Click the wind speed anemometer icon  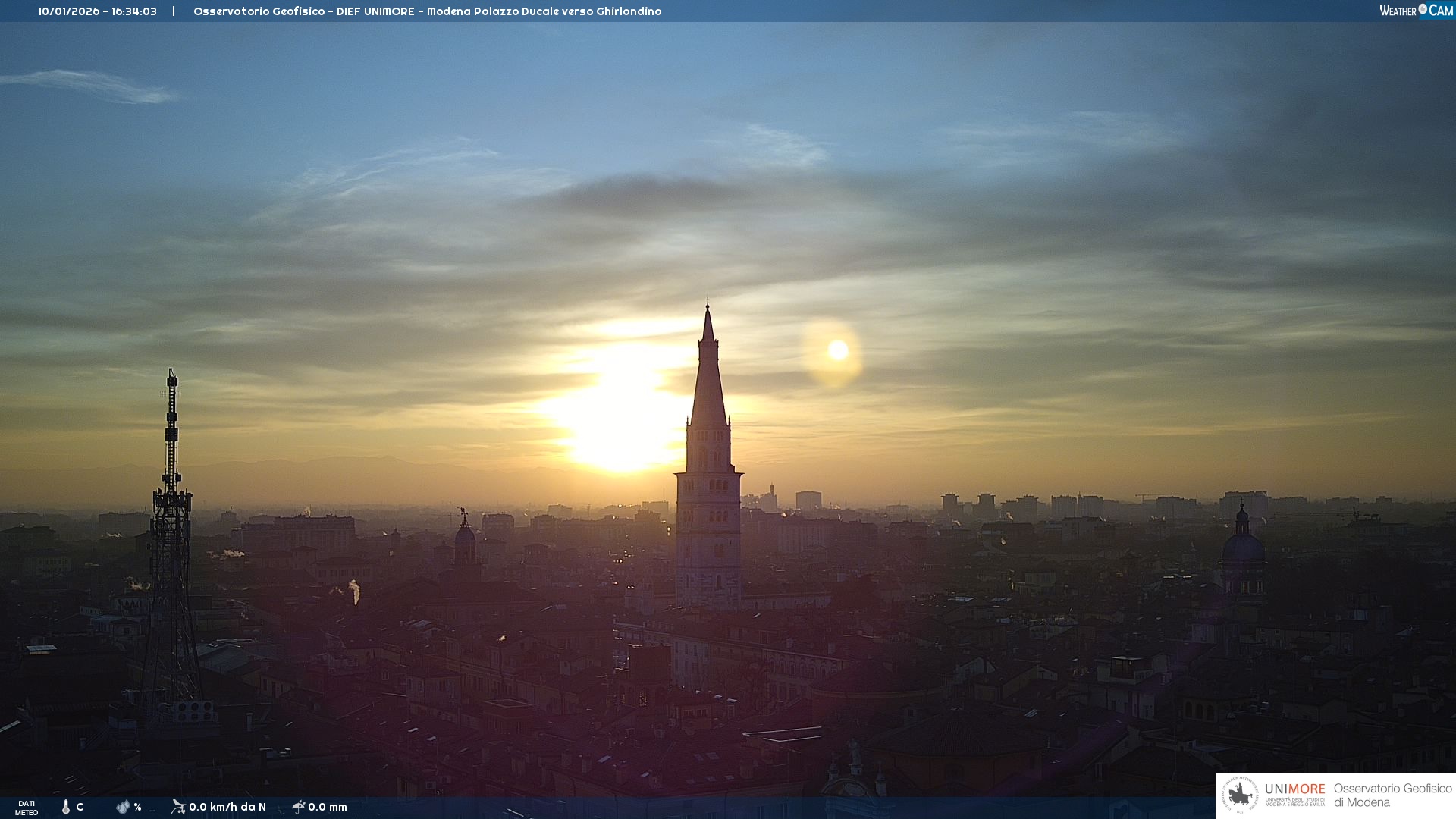click(x=178, y=807)
